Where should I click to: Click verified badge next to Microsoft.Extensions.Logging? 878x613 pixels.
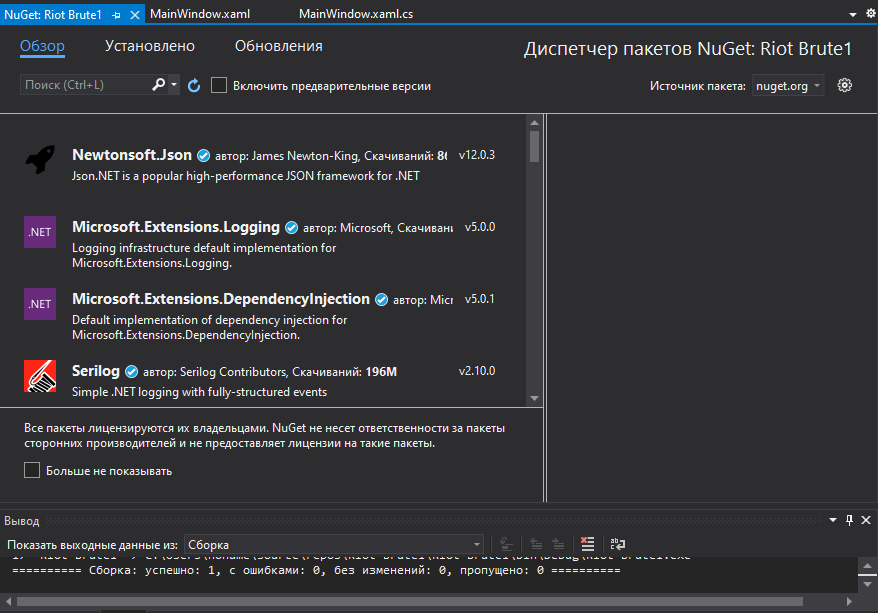pos(292,228)
